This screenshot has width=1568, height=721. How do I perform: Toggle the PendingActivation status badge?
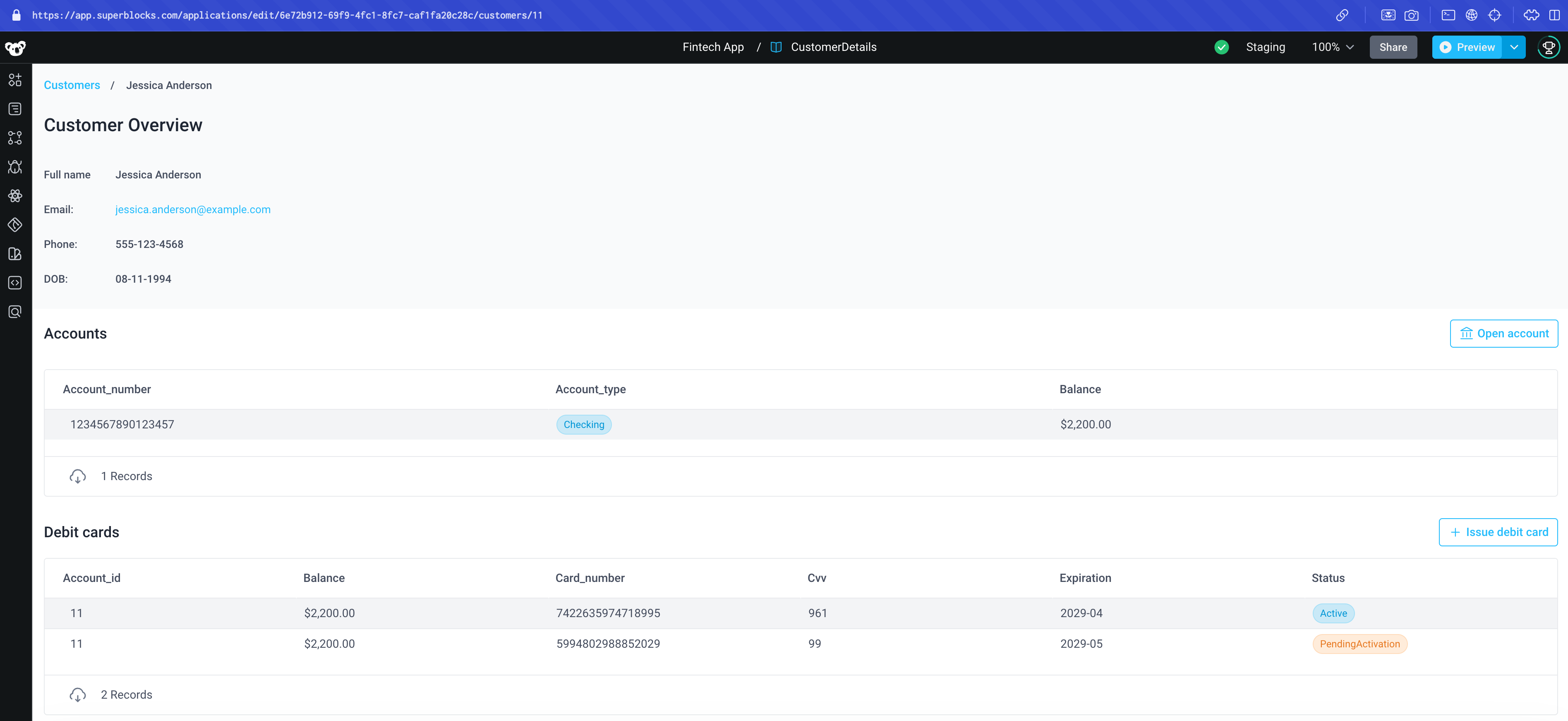coord(1359,644)
